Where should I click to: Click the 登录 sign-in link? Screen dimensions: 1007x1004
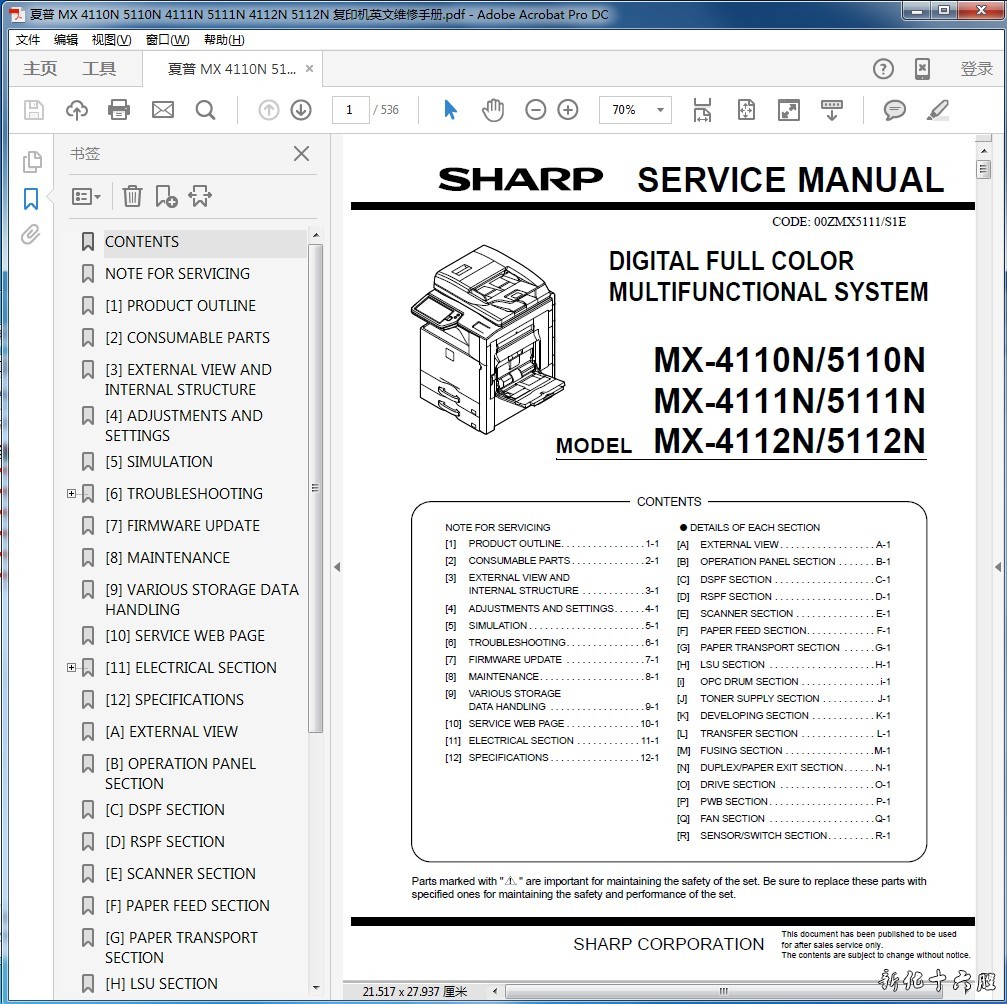click(976, 69)
